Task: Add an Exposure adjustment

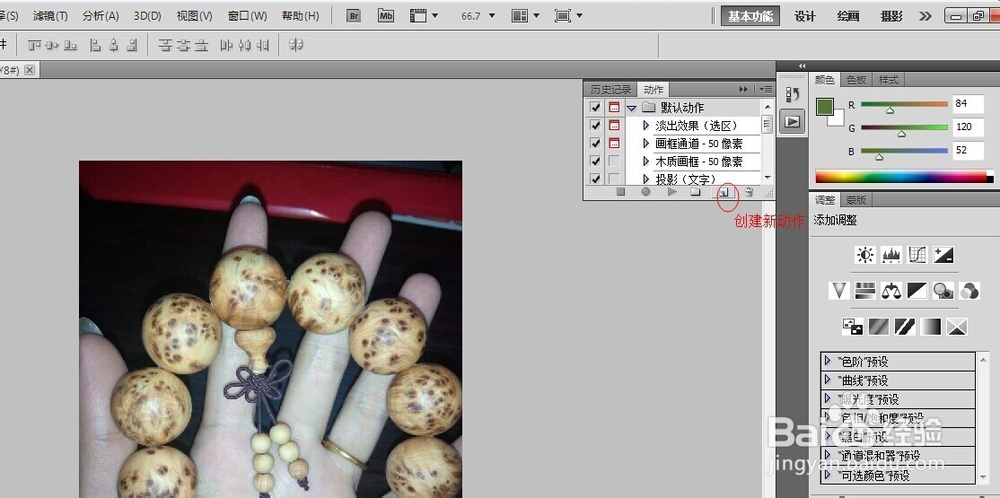Action: [943, 256]
